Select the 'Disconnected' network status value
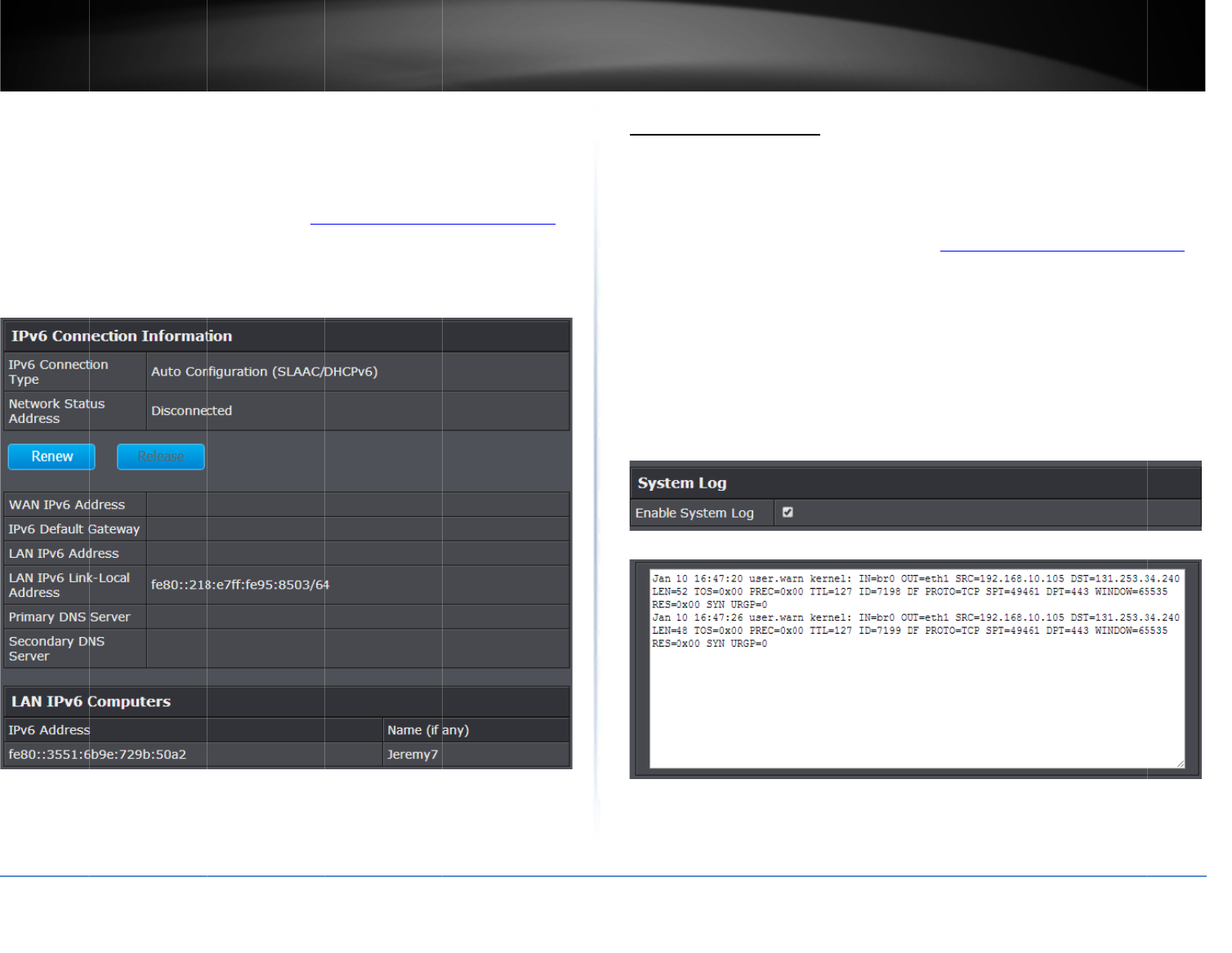1232x953 pixels. tap(191, 411)
